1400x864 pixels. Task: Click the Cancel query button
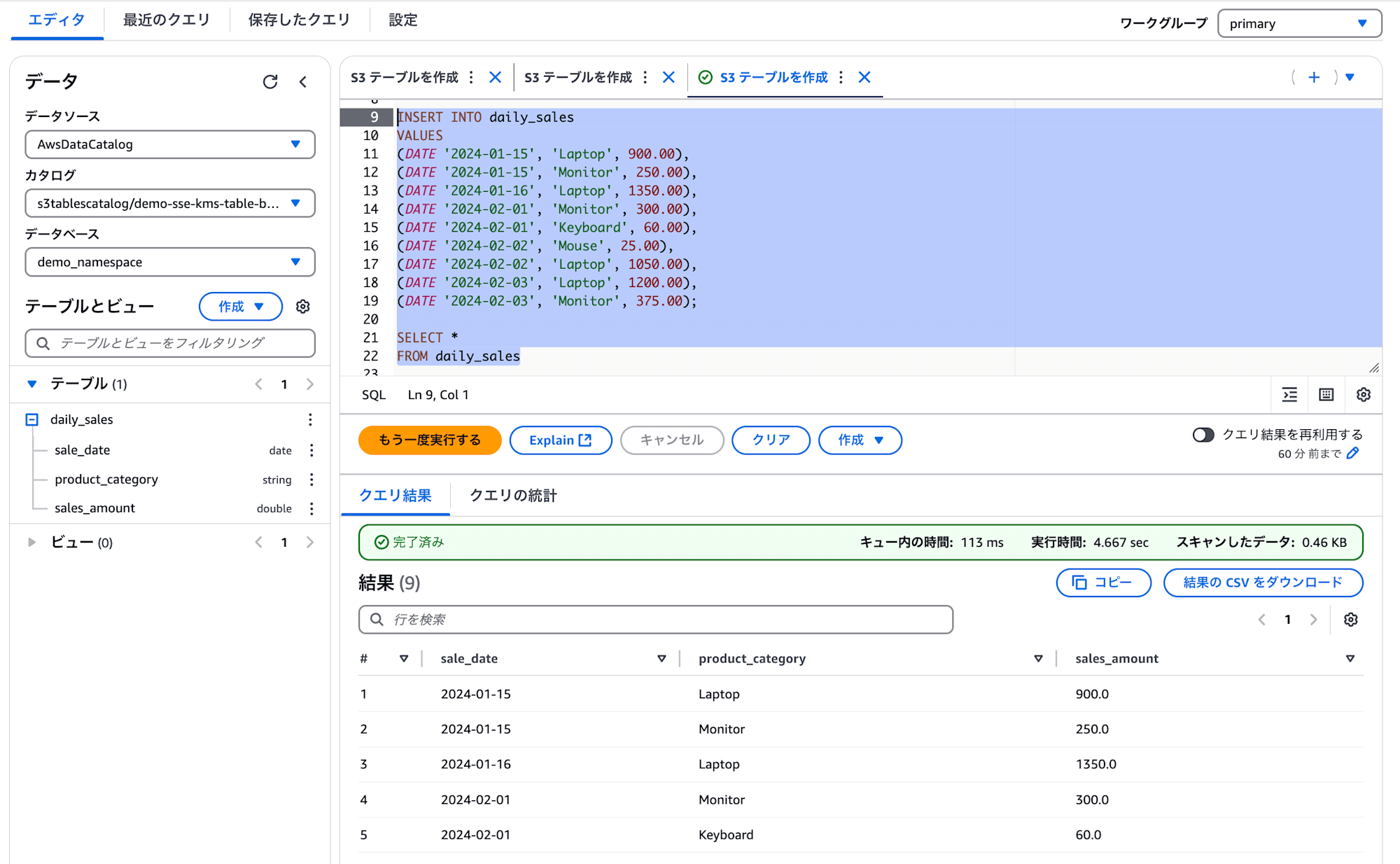tap(672, 440)
